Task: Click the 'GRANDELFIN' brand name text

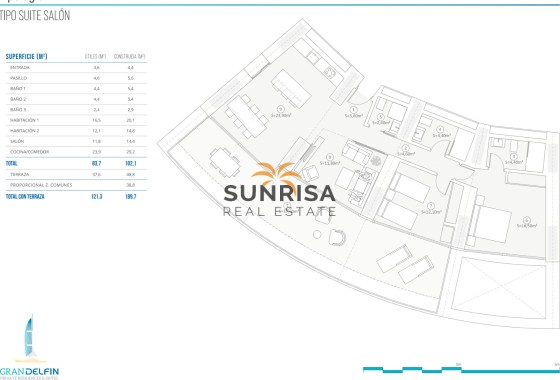Action: [x=29, y=371]
